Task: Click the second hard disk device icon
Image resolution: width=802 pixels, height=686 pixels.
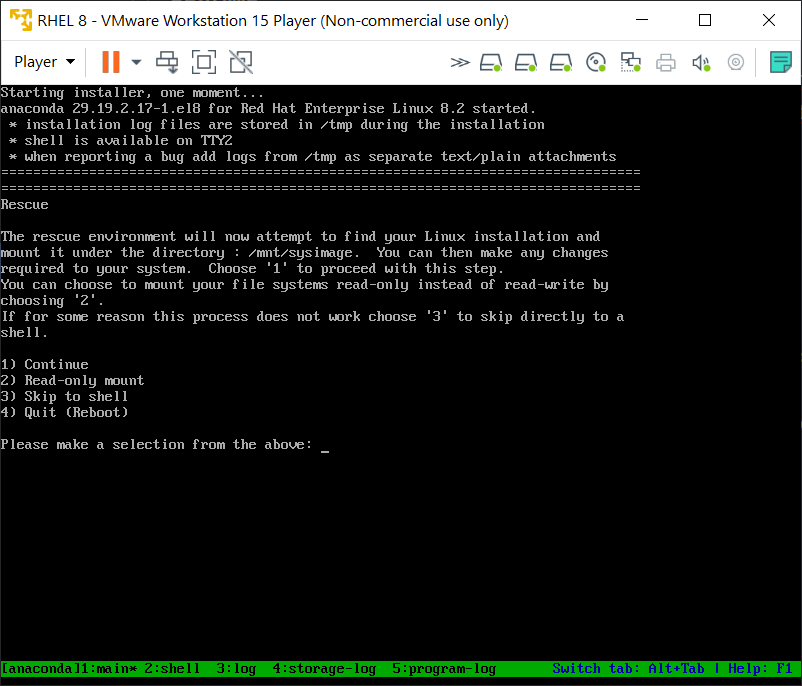Action: [x=526, y=62]
